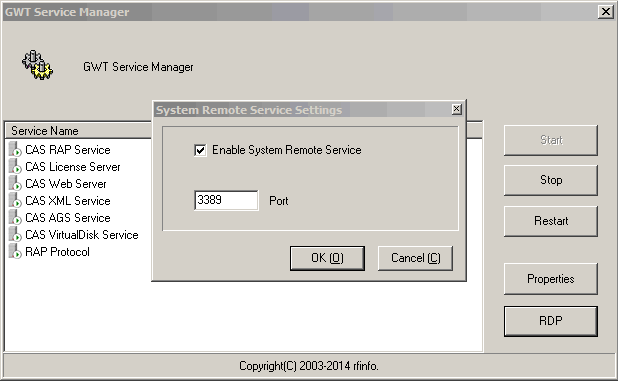Dismiss dialog with the Cancel button
Screen dimensions: 618x381
(415, 258)
